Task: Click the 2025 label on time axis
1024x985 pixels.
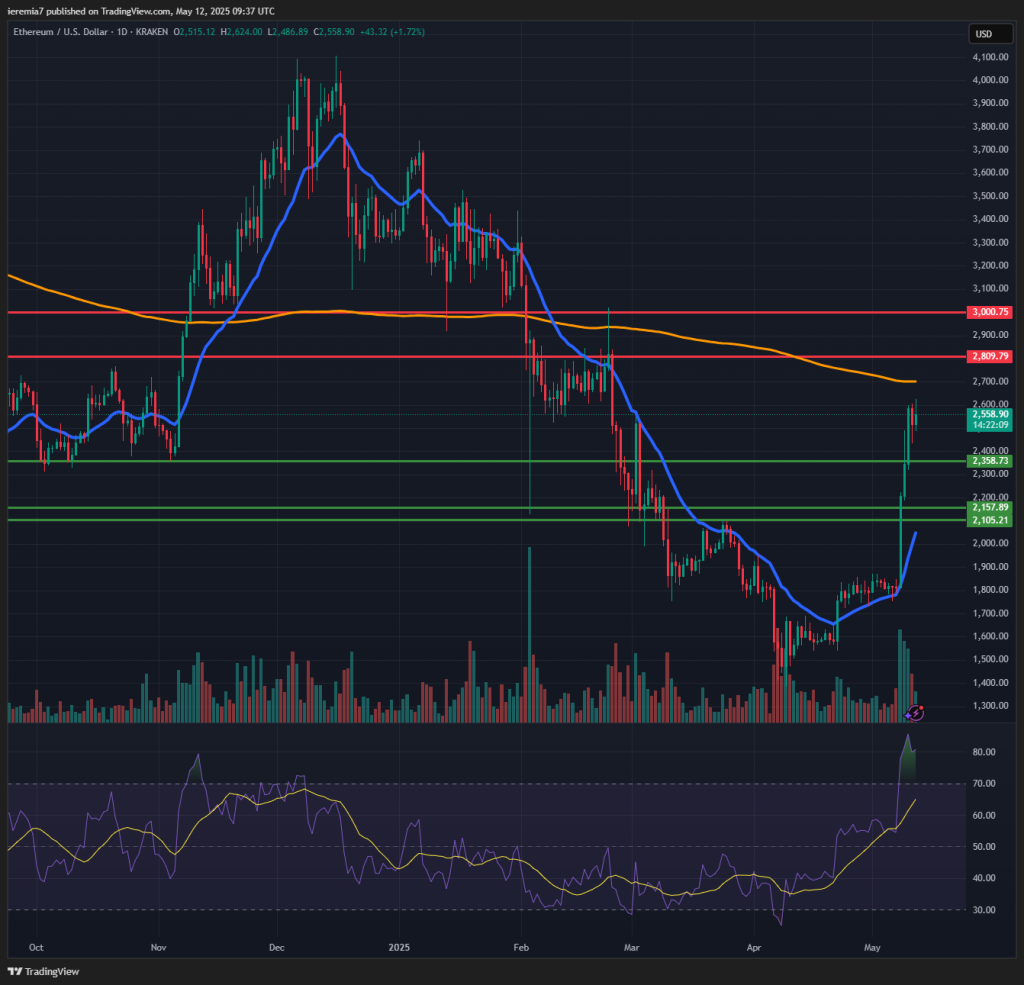Action: (398, 948)
